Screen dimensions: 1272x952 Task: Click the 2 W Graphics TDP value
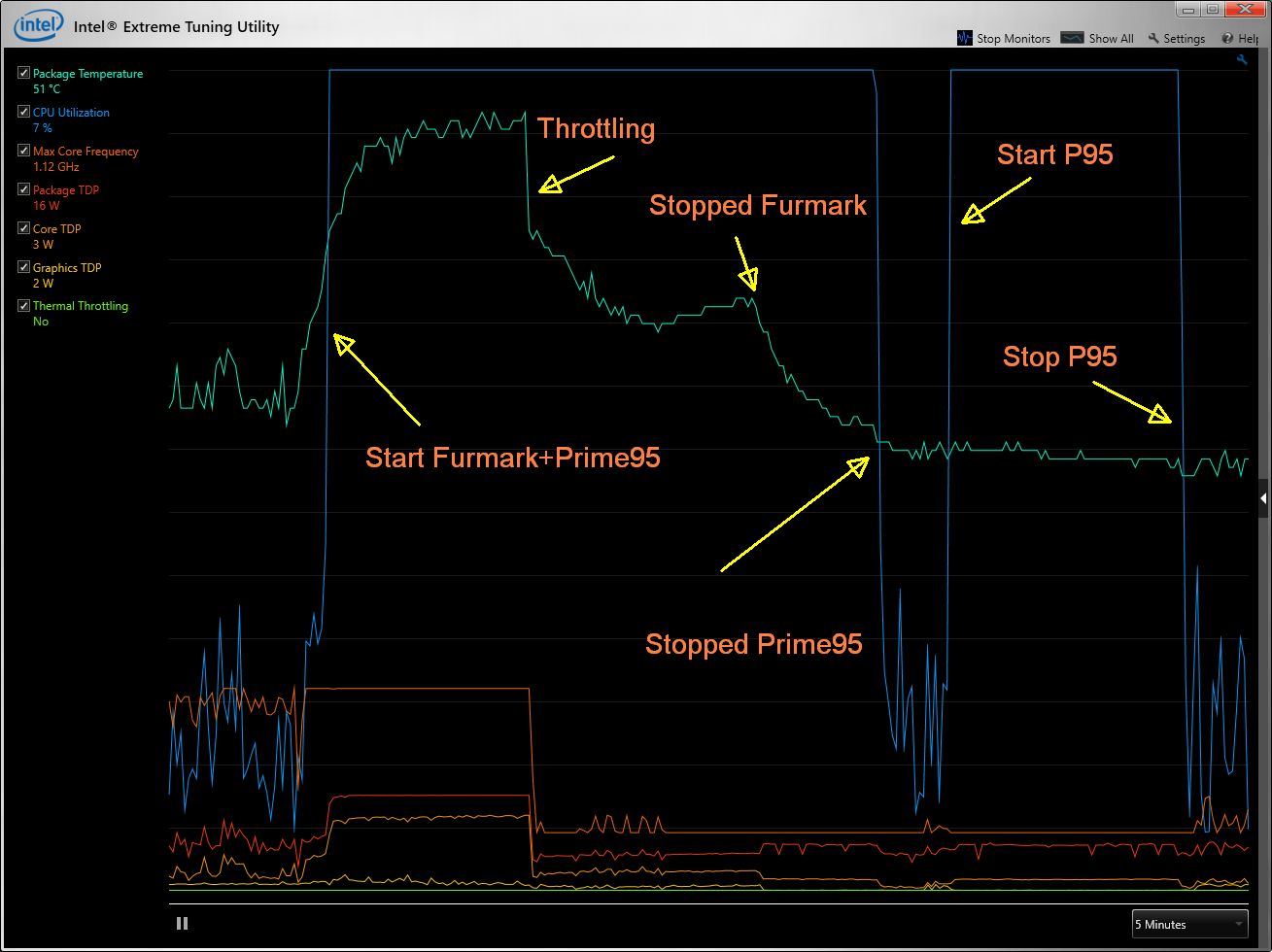click(43, 284)
